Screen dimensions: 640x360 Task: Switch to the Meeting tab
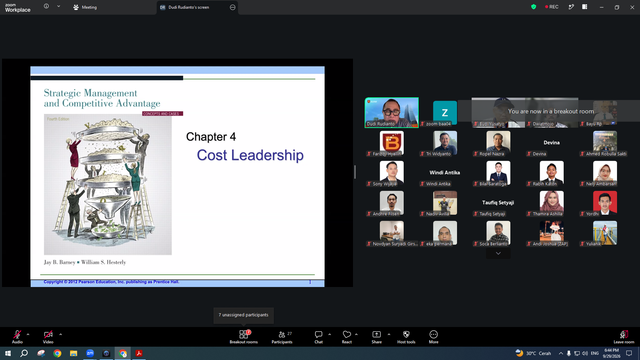(85, 7)
